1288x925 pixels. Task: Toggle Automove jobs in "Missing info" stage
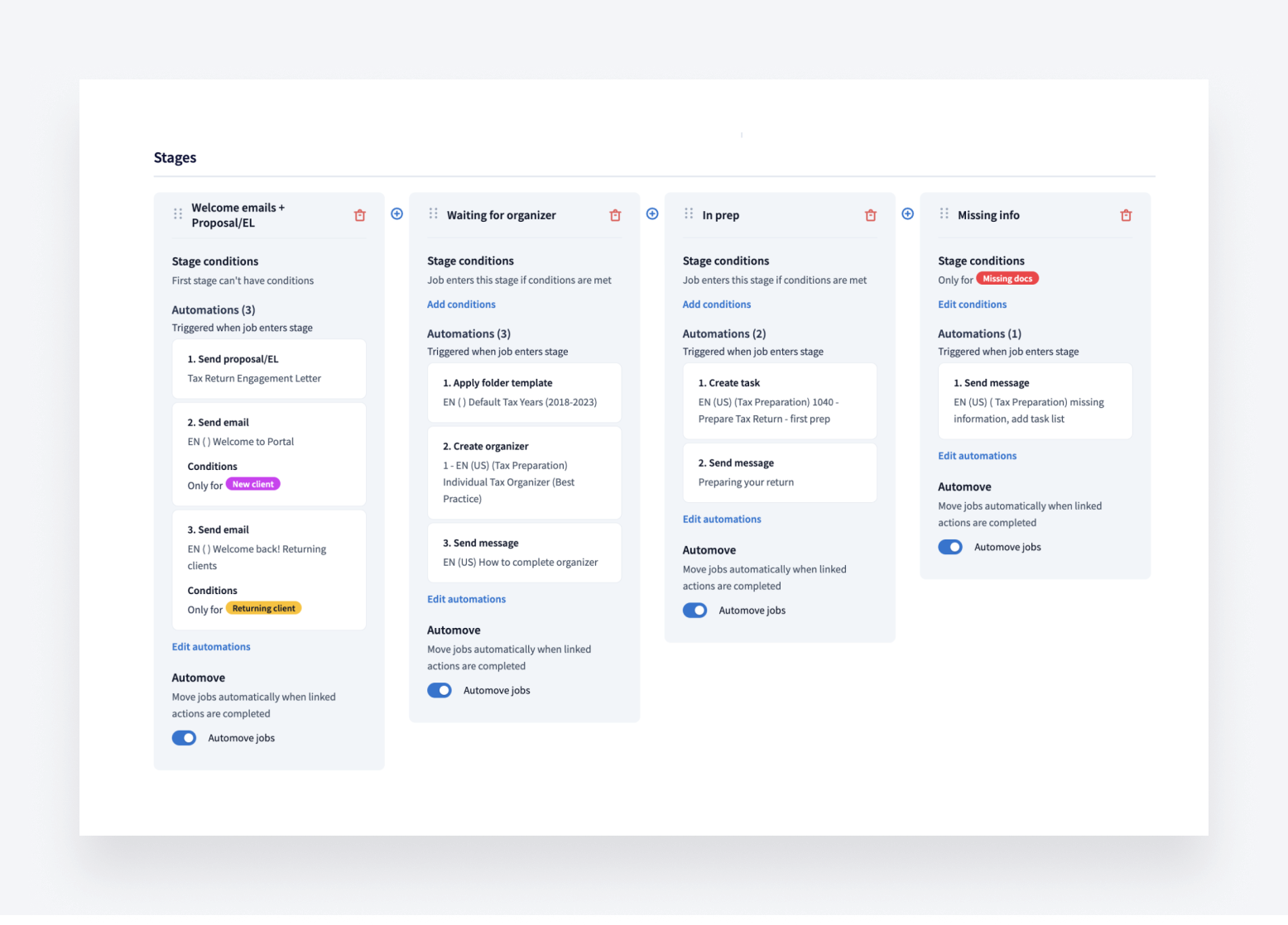pyautogui.click(x=949, y=546)
